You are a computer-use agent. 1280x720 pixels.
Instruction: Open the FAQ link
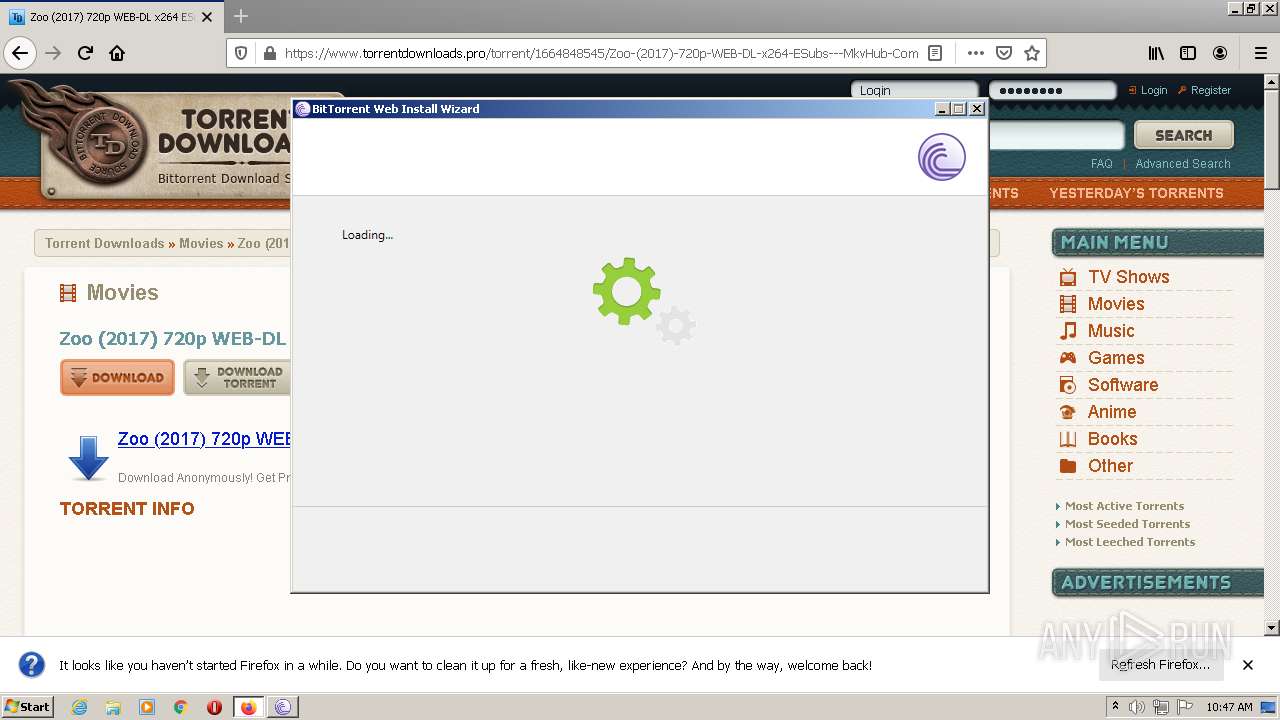coord(1101,163)
